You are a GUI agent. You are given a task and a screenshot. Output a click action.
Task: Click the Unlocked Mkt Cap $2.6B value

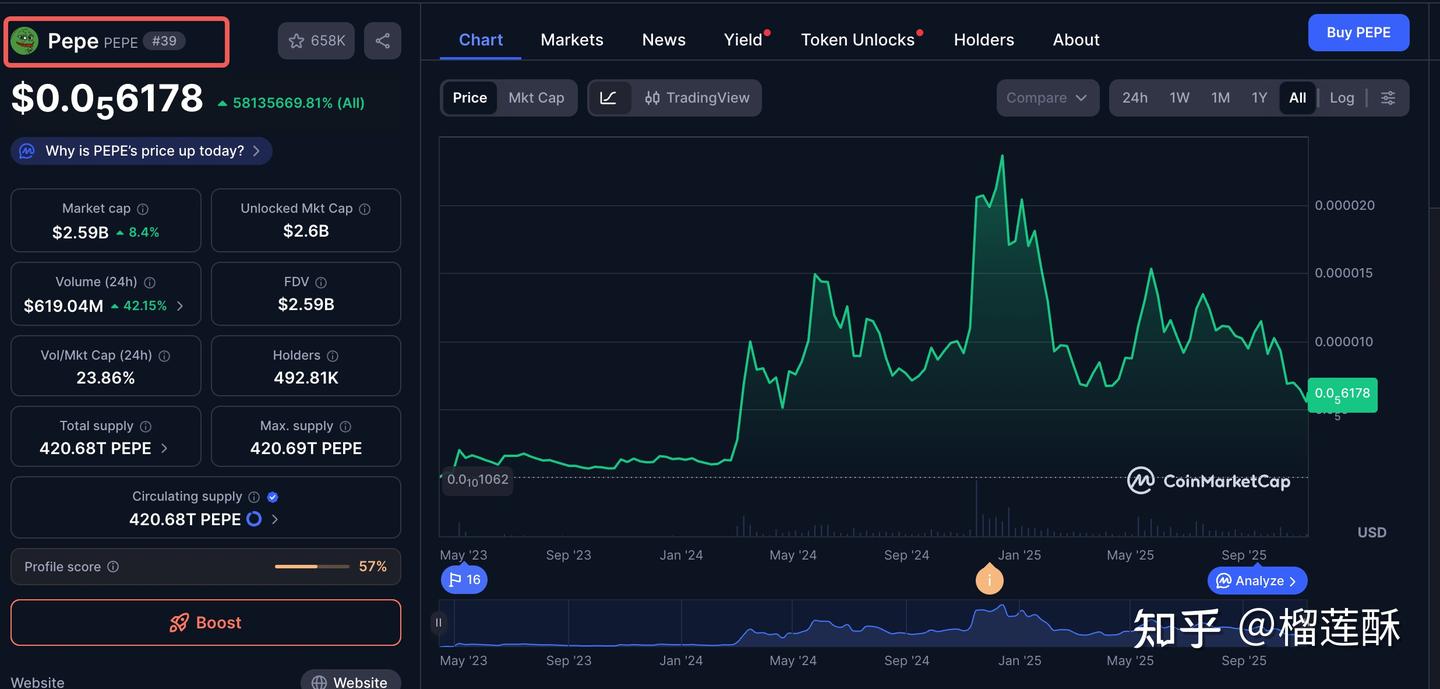pos(306,231)
